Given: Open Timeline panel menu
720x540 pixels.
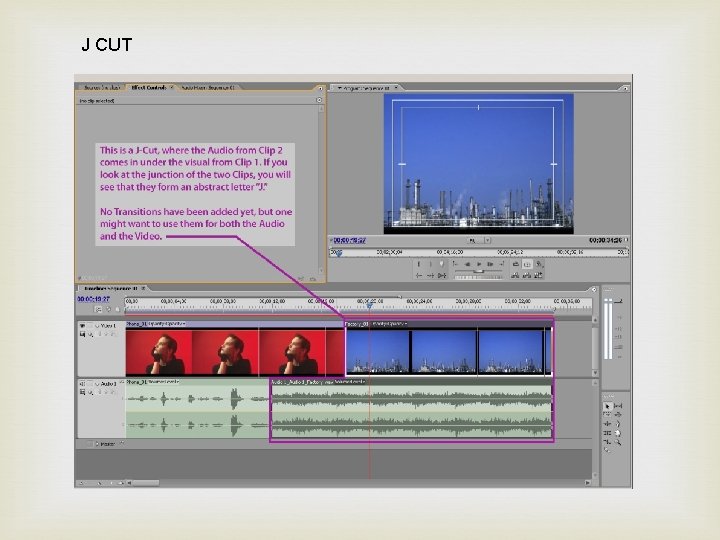Looking at the screenshot, I should pyautogui.click(x=593, y=290).
